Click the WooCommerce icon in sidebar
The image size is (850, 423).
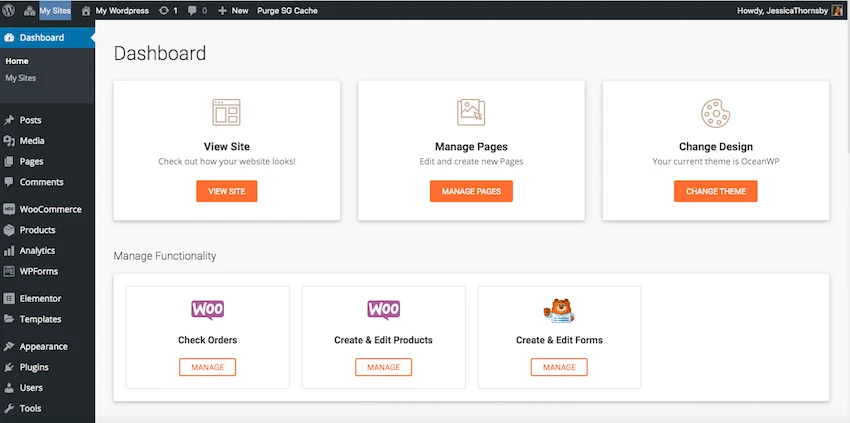(9, 209)
